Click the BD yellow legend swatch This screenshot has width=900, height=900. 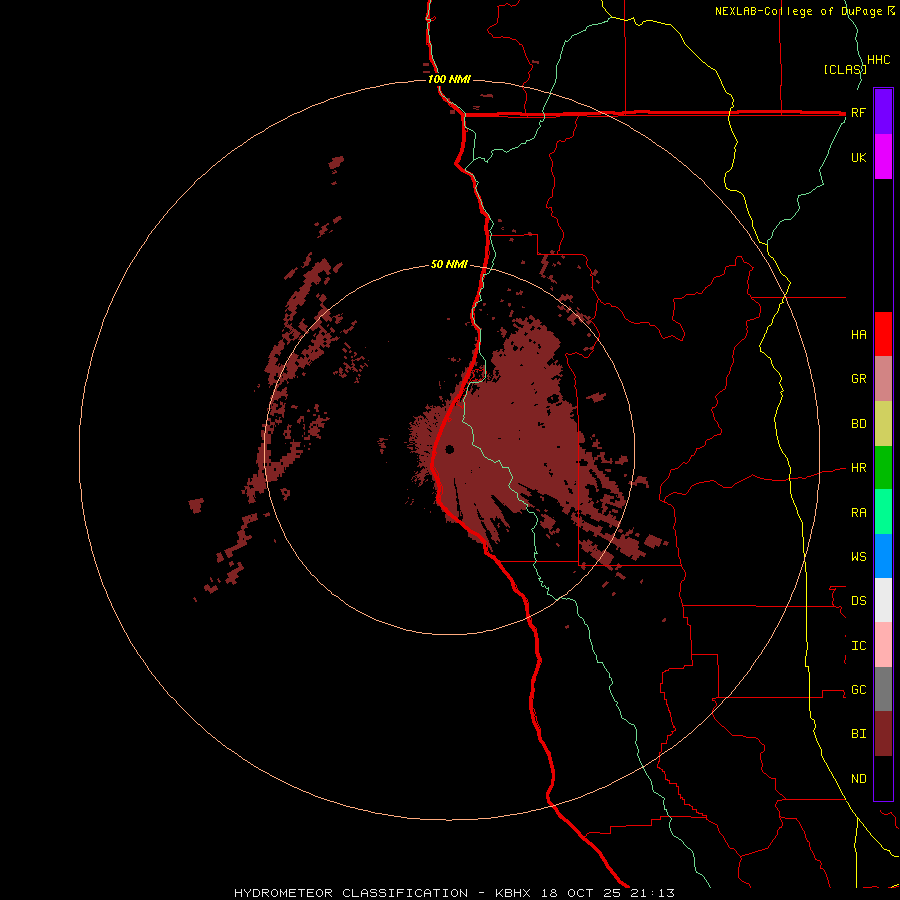click(x=883, y=424)
